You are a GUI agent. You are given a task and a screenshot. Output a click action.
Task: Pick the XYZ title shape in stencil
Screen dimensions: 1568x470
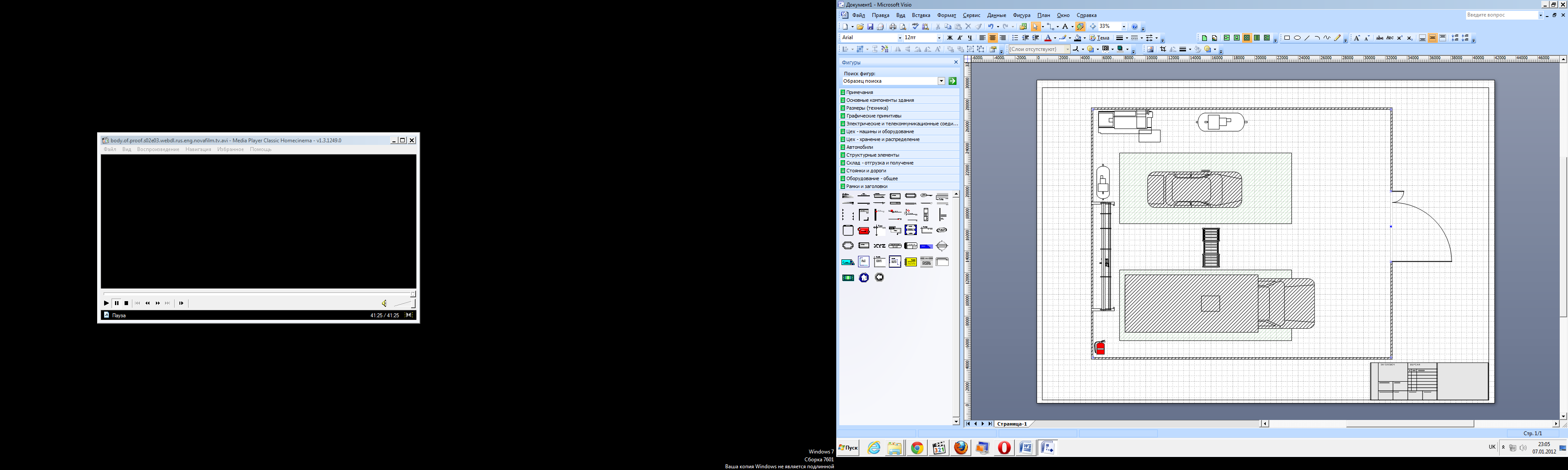click(x=879, y=245)
